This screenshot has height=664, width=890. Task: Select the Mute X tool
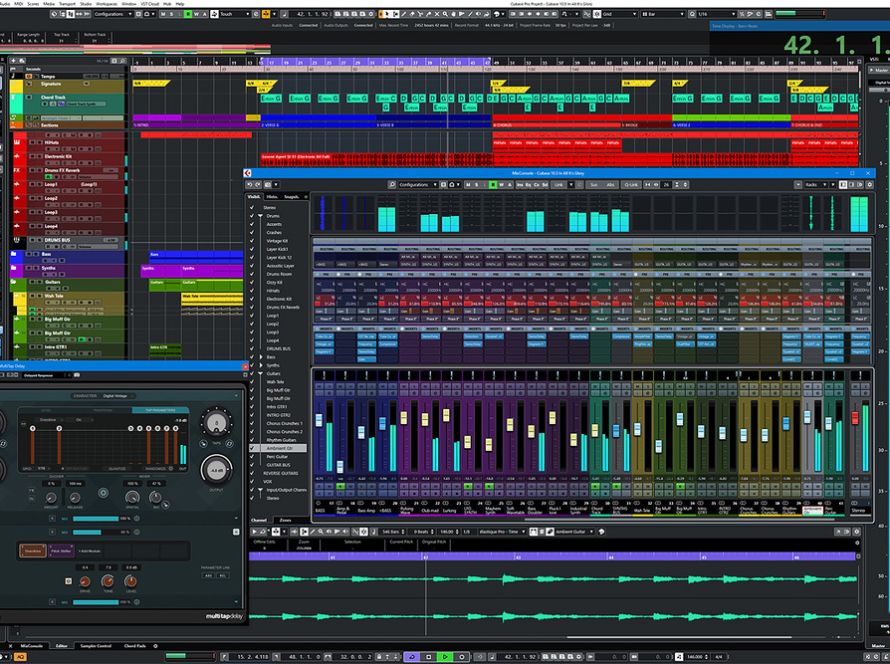tap(437, 14)
